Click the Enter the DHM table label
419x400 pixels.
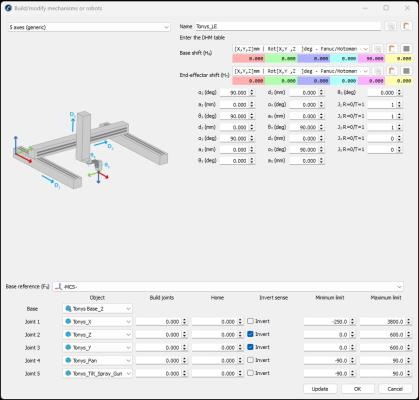[x=202, y=38]
